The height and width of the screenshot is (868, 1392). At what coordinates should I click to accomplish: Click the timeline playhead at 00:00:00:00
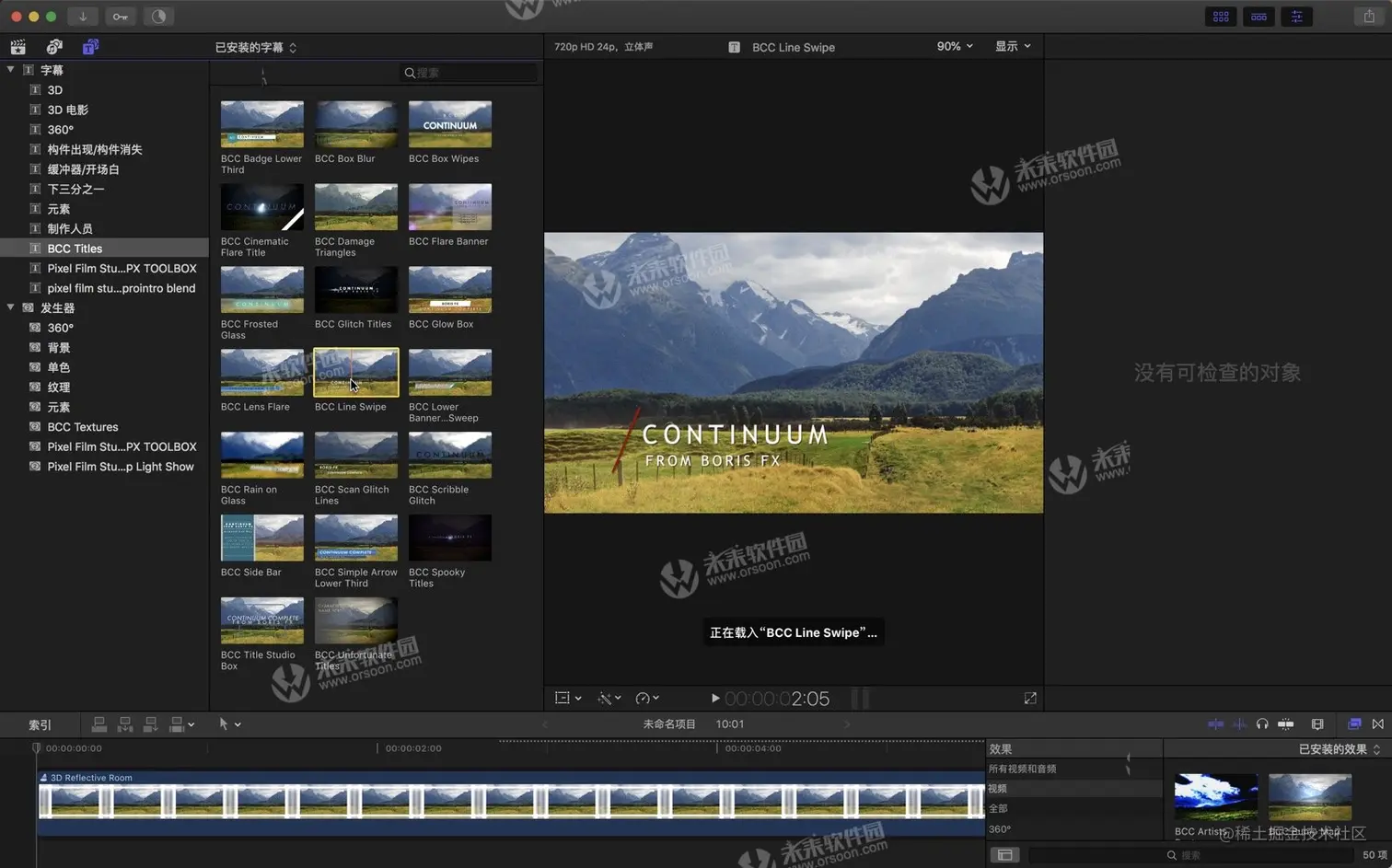[x=37, y=748]
